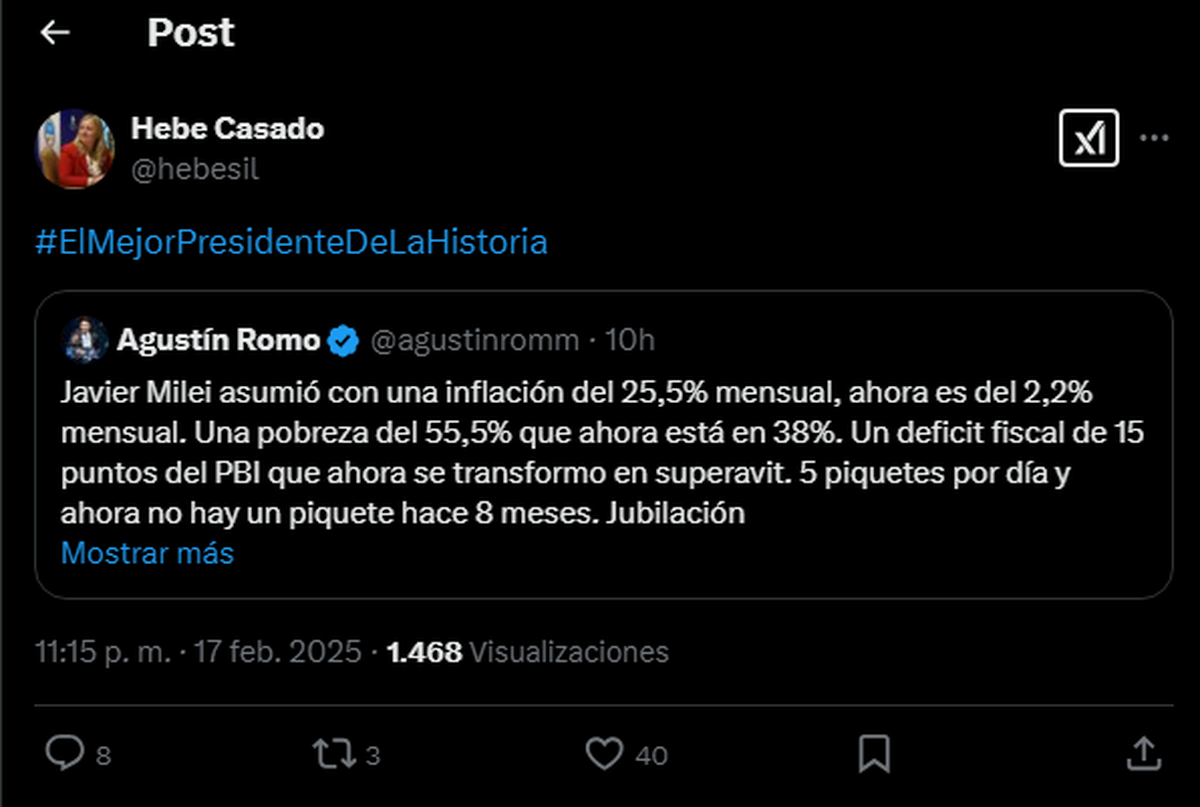Open Agustín Romo's small avatar
The width and height of the screenshot is (1200, 807).
tap(84, 341)
